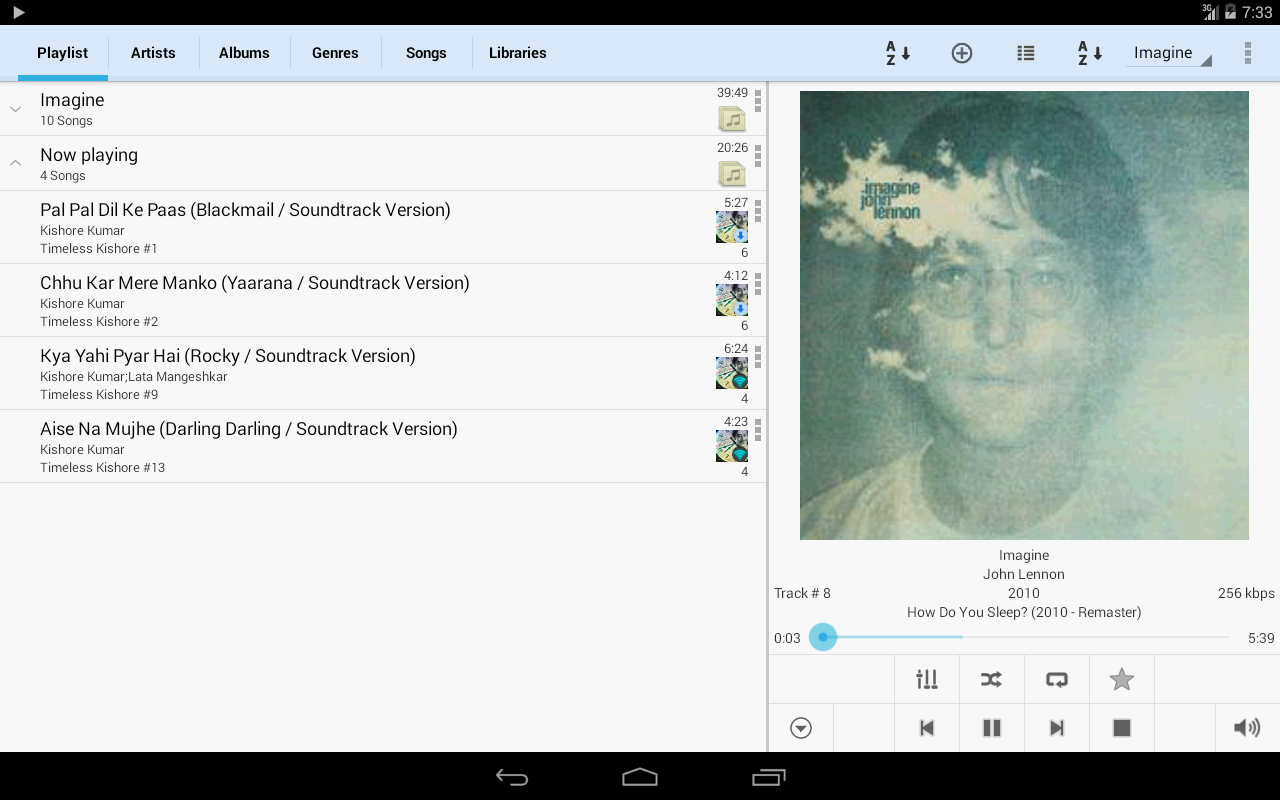1280x800 pixels.
Task: Click the How Do You Sleep? track title
Action: [x=1024, y=612]
